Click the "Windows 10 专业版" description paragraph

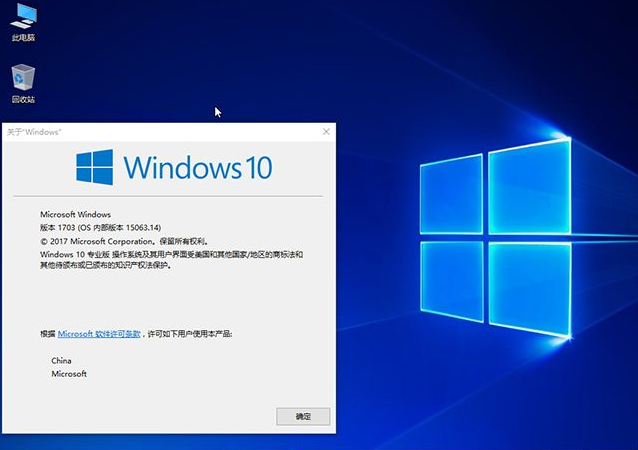tap(171, 260)
